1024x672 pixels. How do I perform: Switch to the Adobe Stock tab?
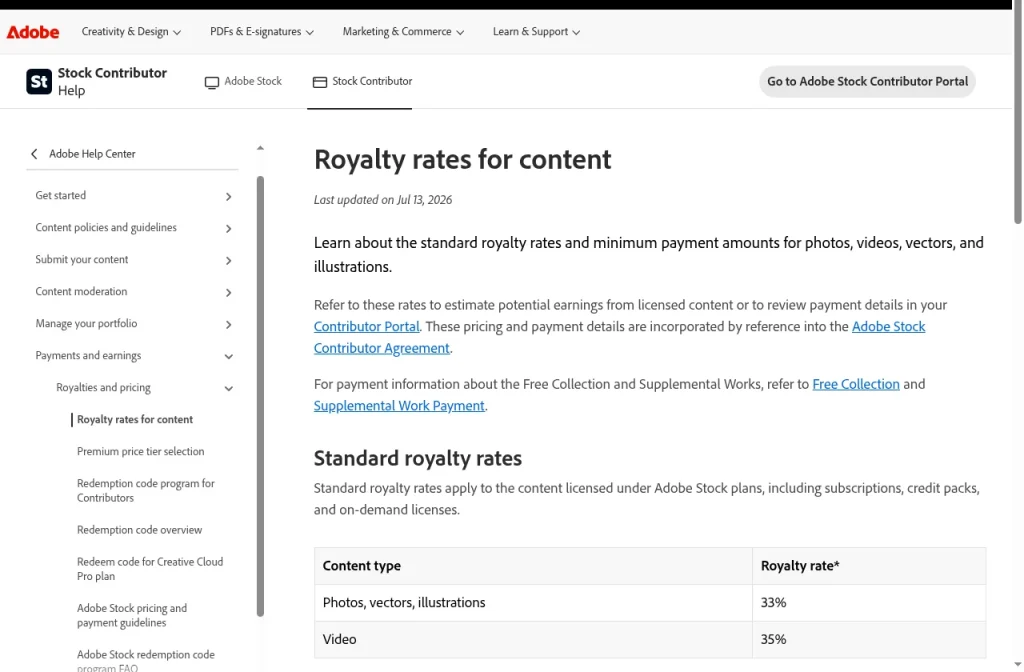click(x=244, y=82)
